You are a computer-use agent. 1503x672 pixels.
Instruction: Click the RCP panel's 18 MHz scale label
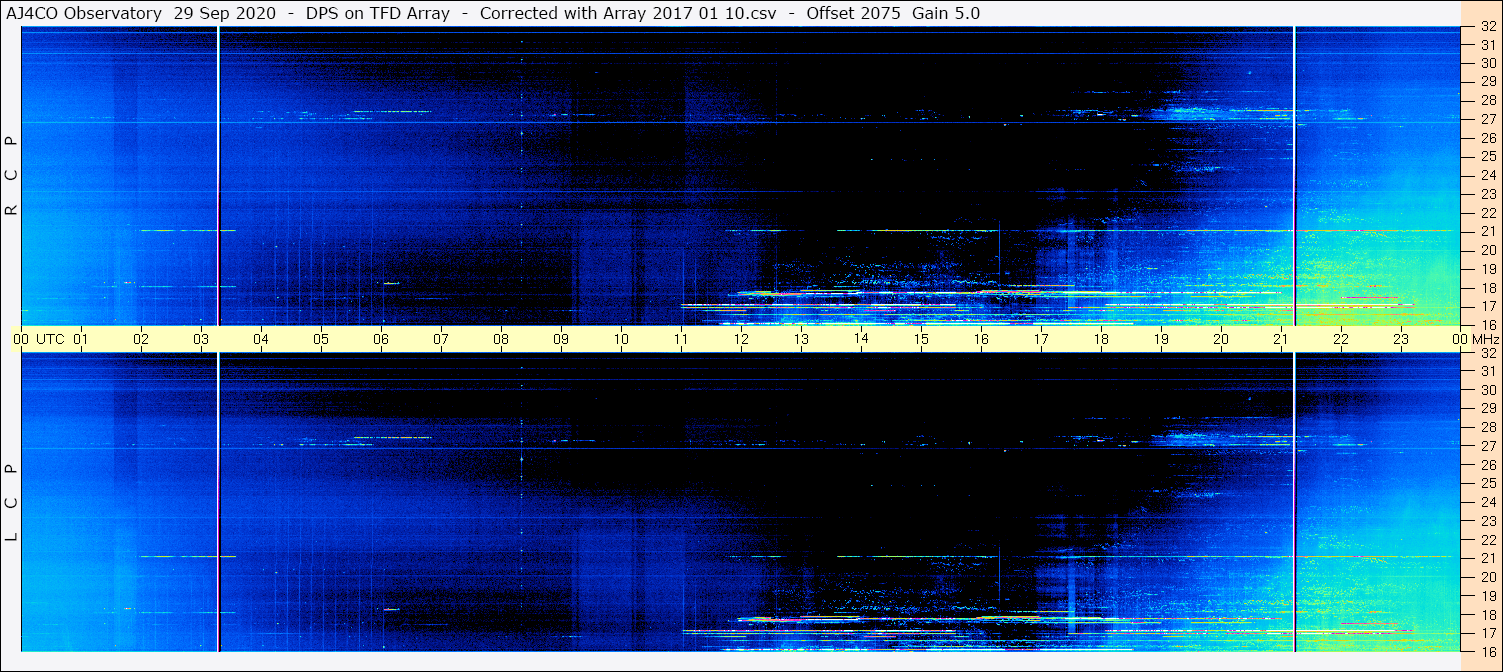[x=1488, y=288]
